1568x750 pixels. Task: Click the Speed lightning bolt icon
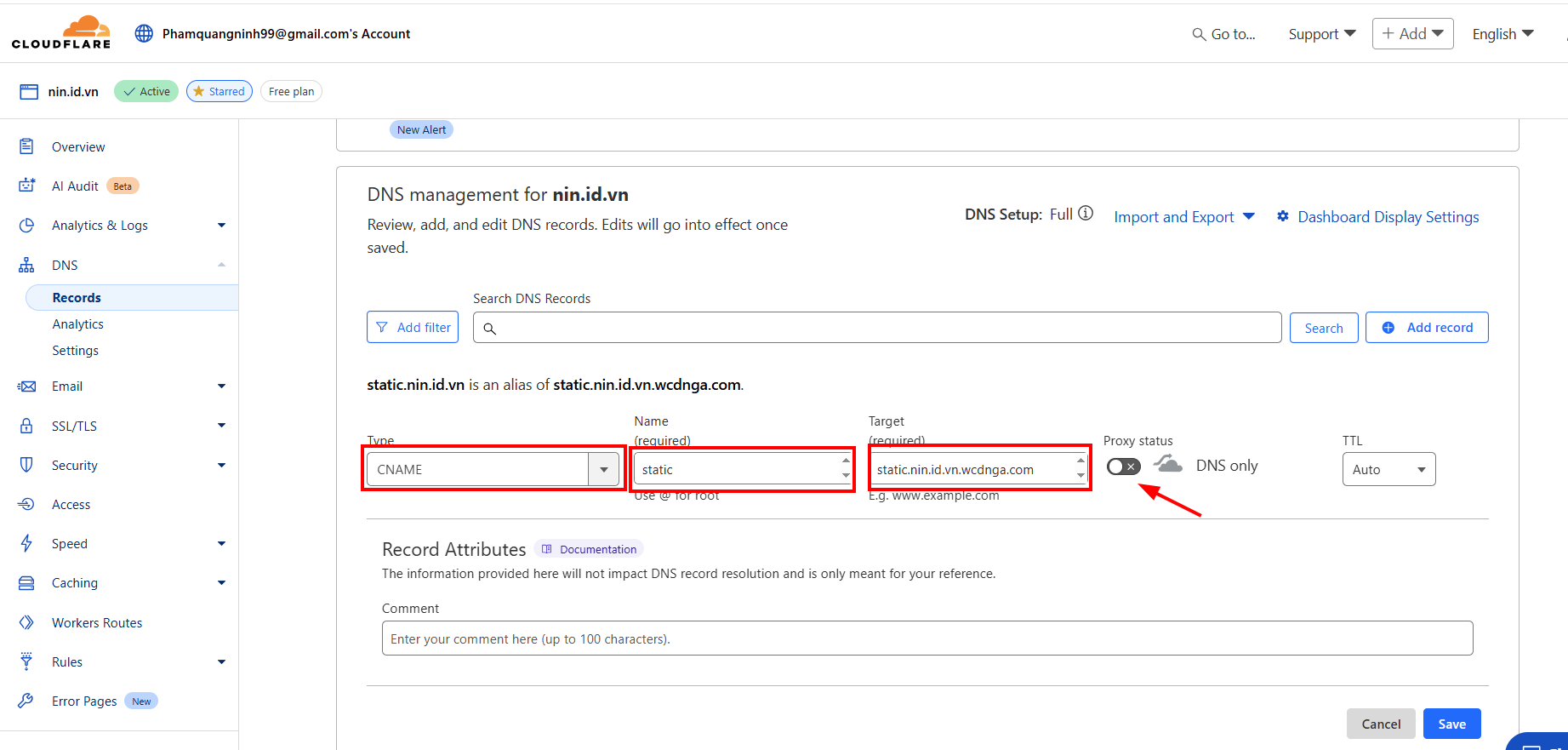point(26,543)
